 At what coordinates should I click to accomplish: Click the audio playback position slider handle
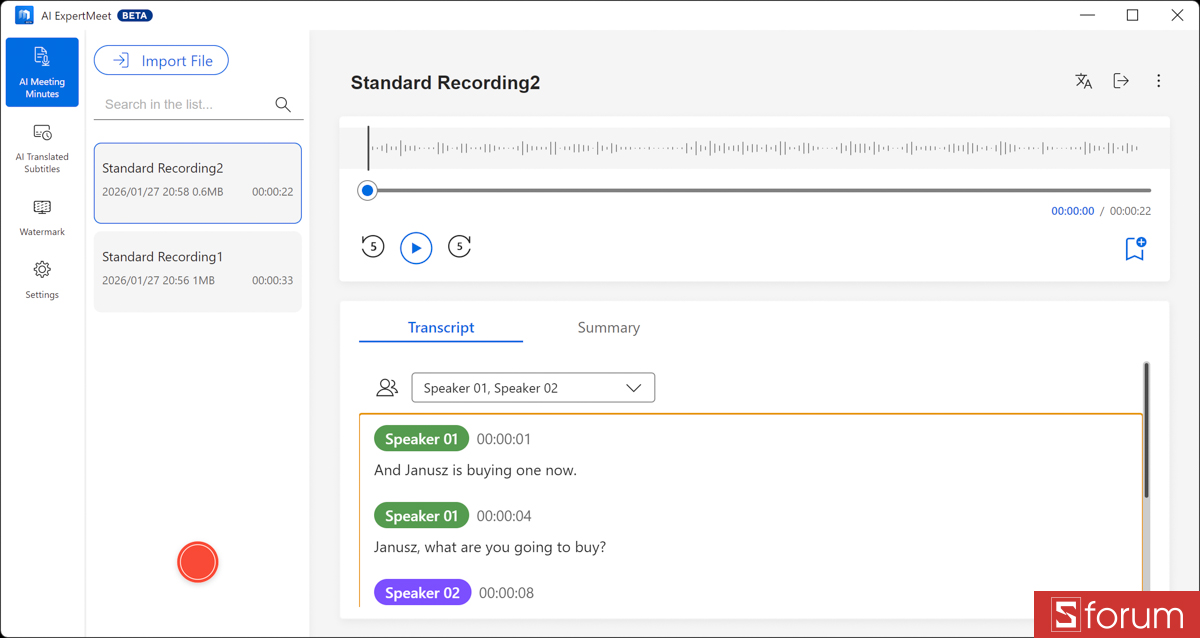point(368,190)
